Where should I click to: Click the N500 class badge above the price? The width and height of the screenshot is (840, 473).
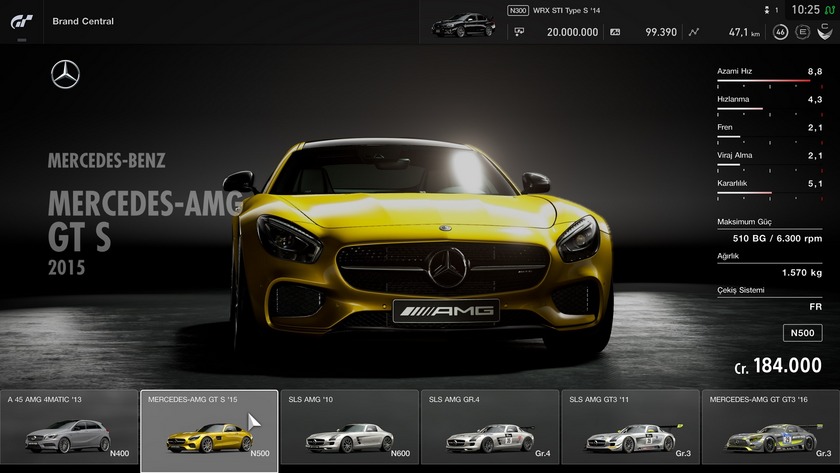pyautogui.click(x=802, y=333)
